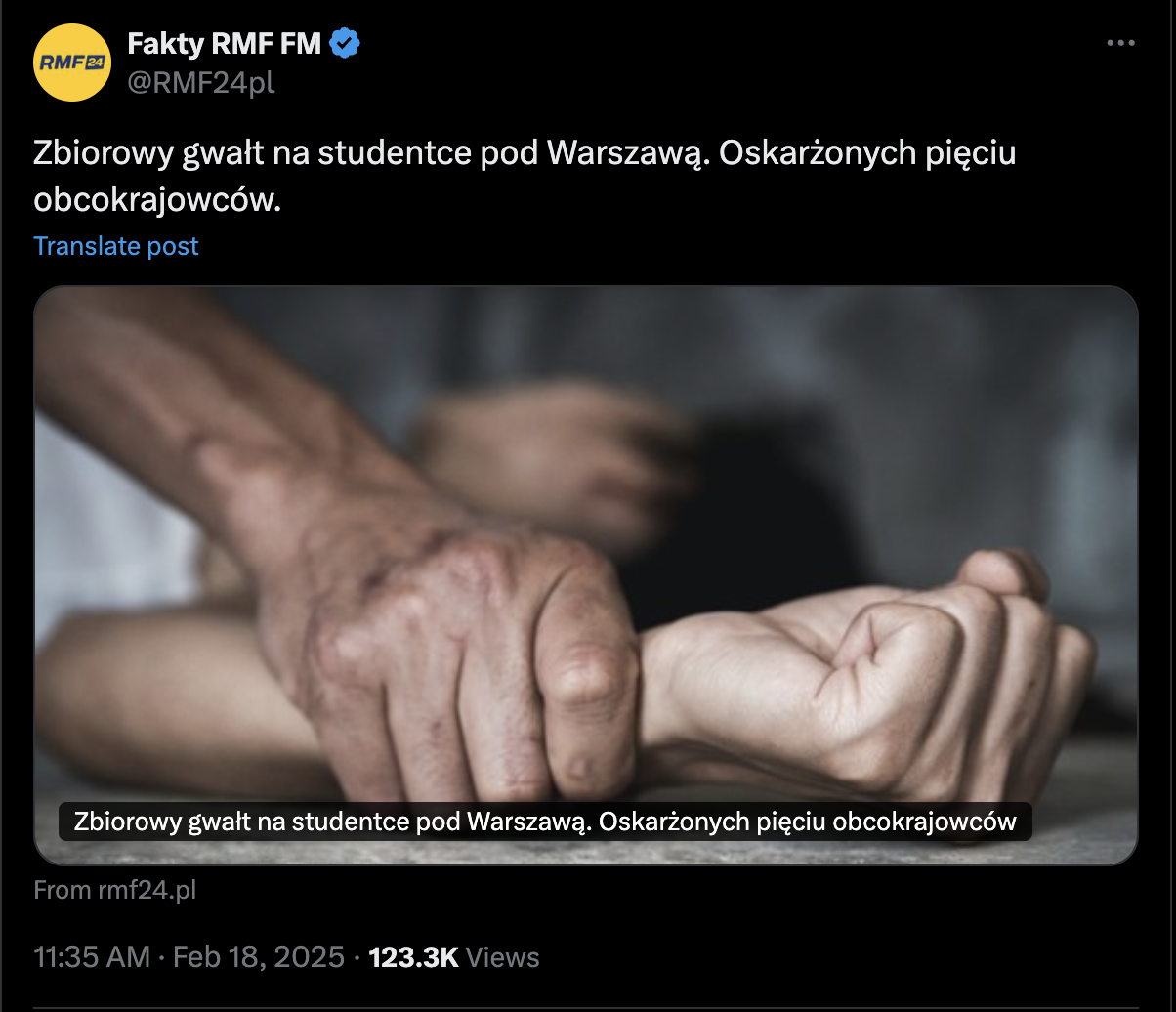Image resolution: width=1176 pixels, height=1012 pixels.
Task: Open the 123.3K view count
Action: pyautogui.click(x=413, y=956)
